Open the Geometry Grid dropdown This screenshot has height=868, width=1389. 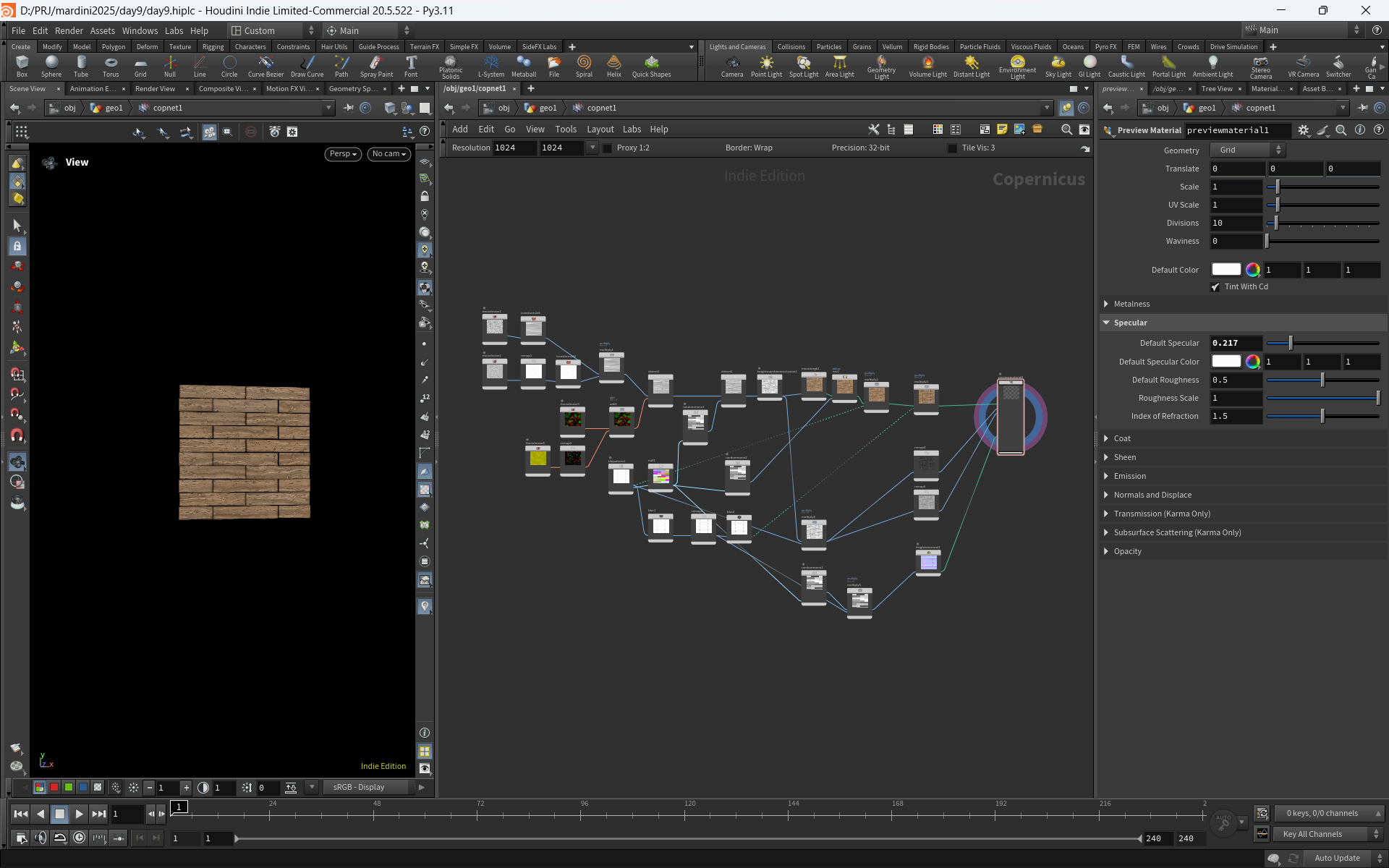(x=1248, y=150)
